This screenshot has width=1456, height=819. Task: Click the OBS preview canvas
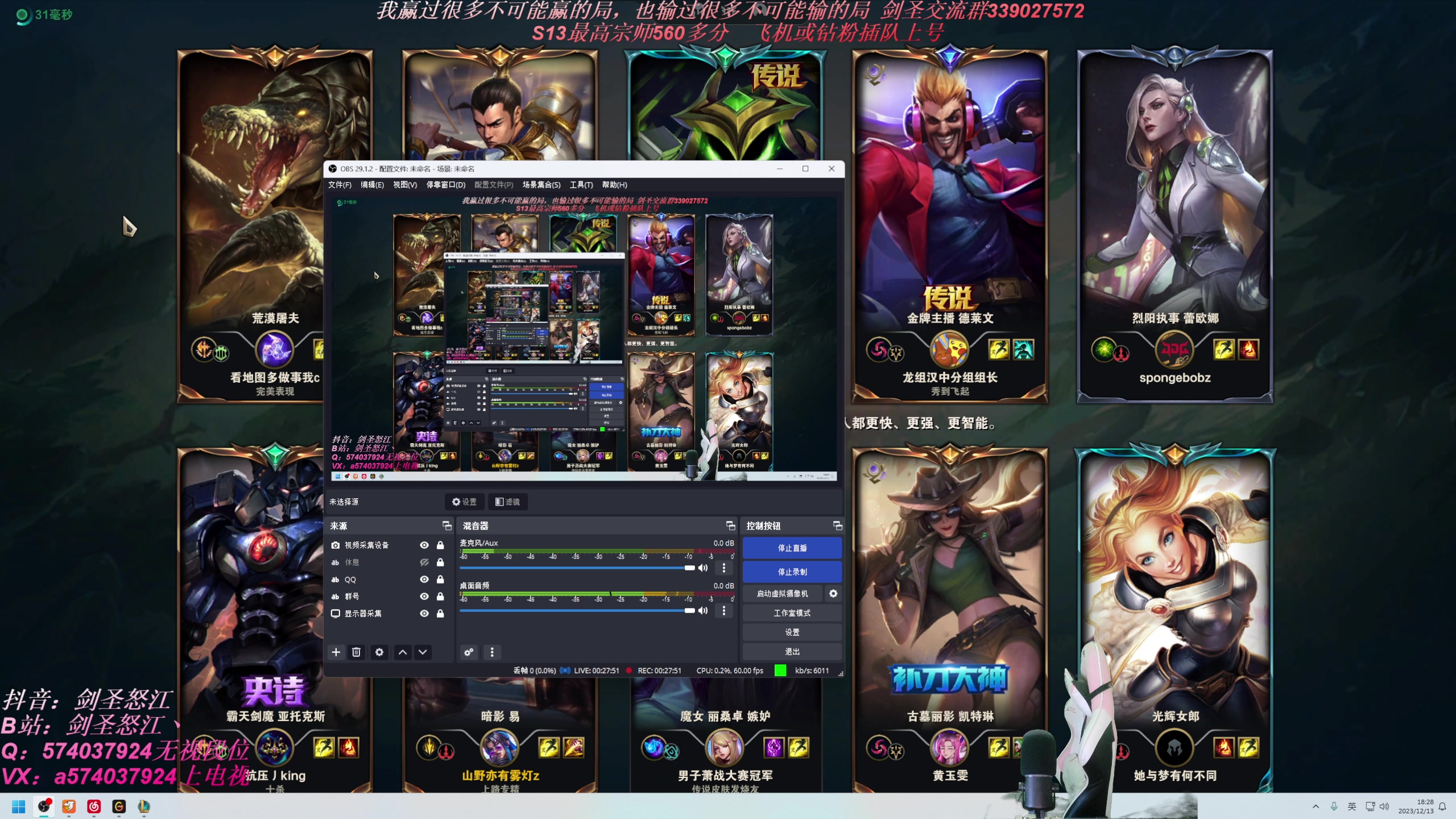pyautogui.click(x=584, y=339)
